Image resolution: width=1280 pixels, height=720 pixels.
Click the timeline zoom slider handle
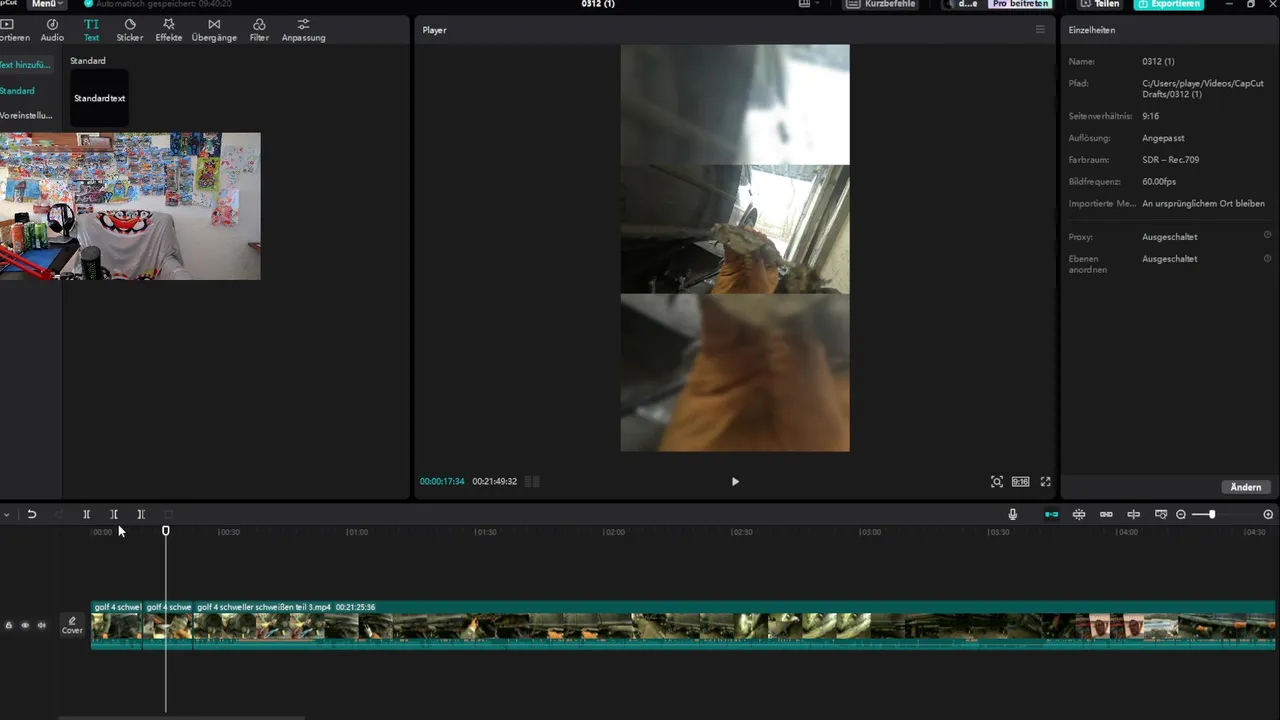[x=1211, y=514]
